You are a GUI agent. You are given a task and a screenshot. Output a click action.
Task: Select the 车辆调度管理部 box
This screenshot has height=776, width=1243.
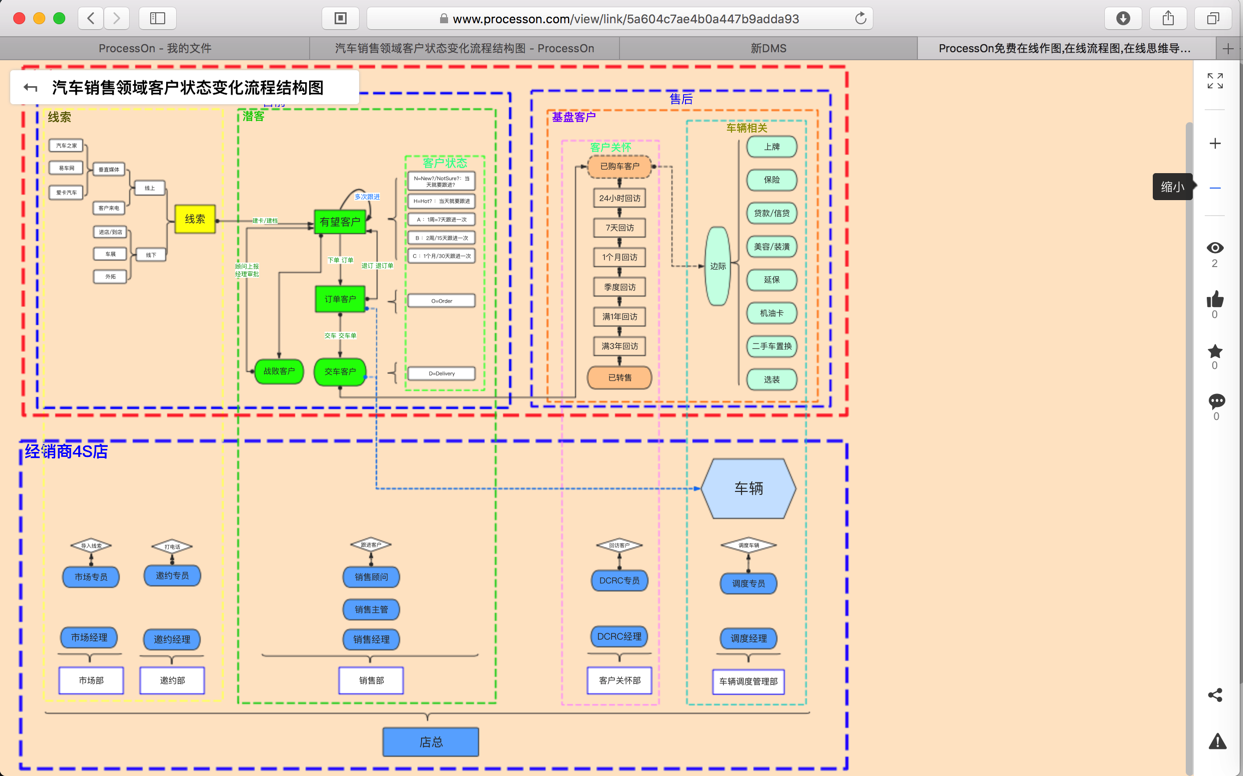coord(748,682)
